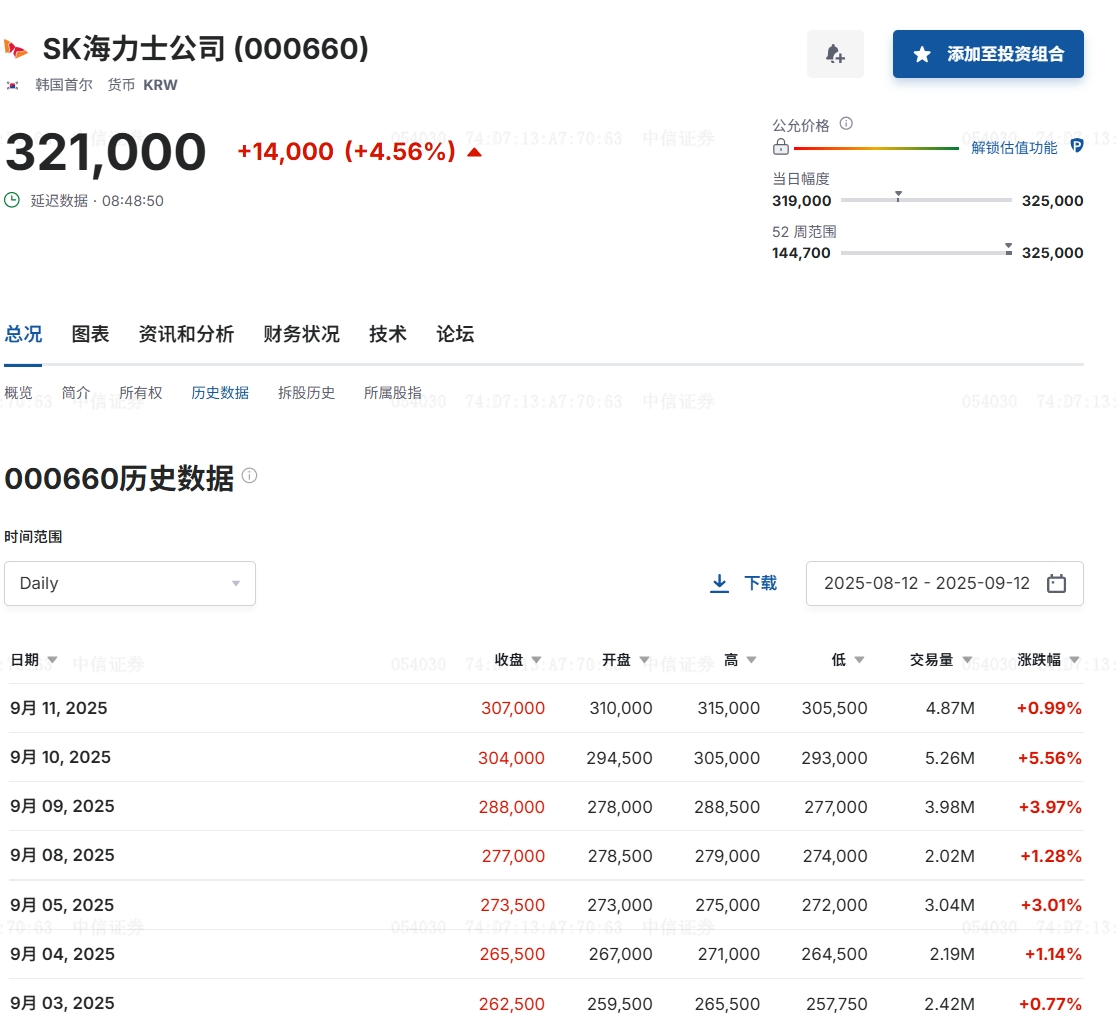Select the 所属股指 sub-tab

click(393, 393)
